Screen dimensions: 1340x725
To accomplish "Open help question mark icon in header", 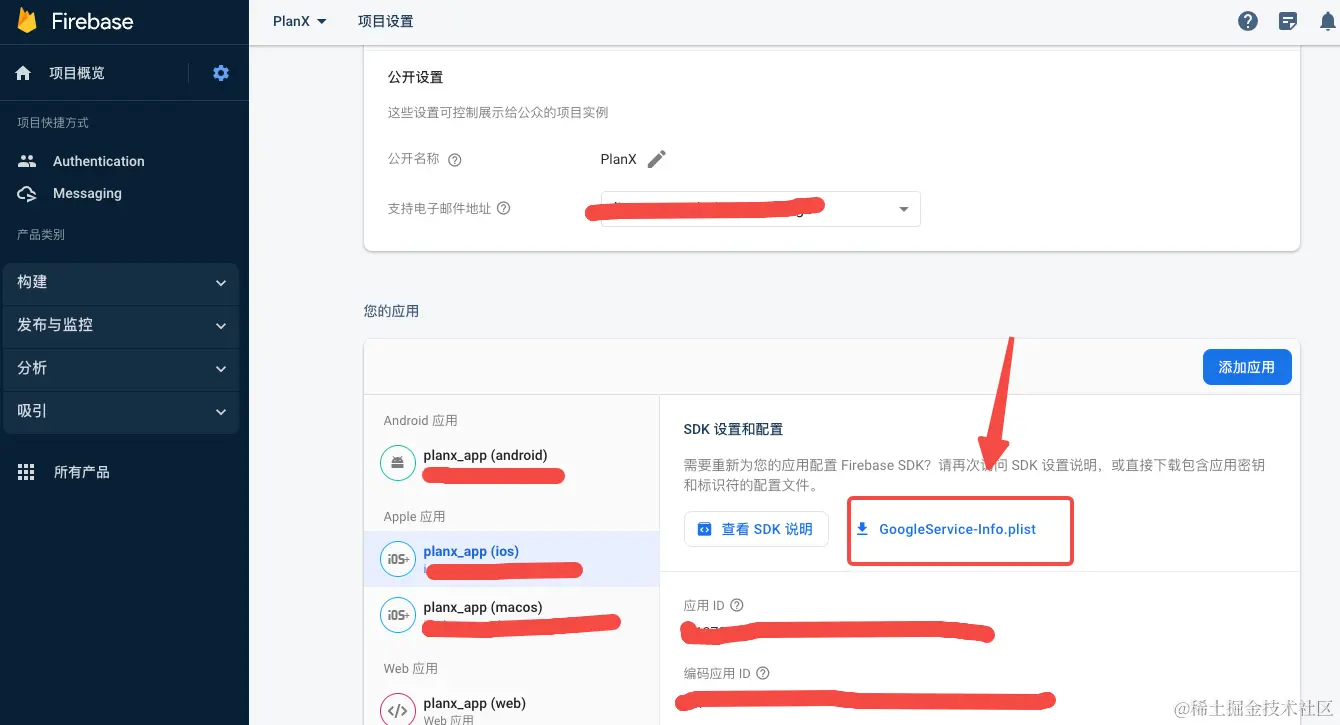I will [x=1248, y=21].
